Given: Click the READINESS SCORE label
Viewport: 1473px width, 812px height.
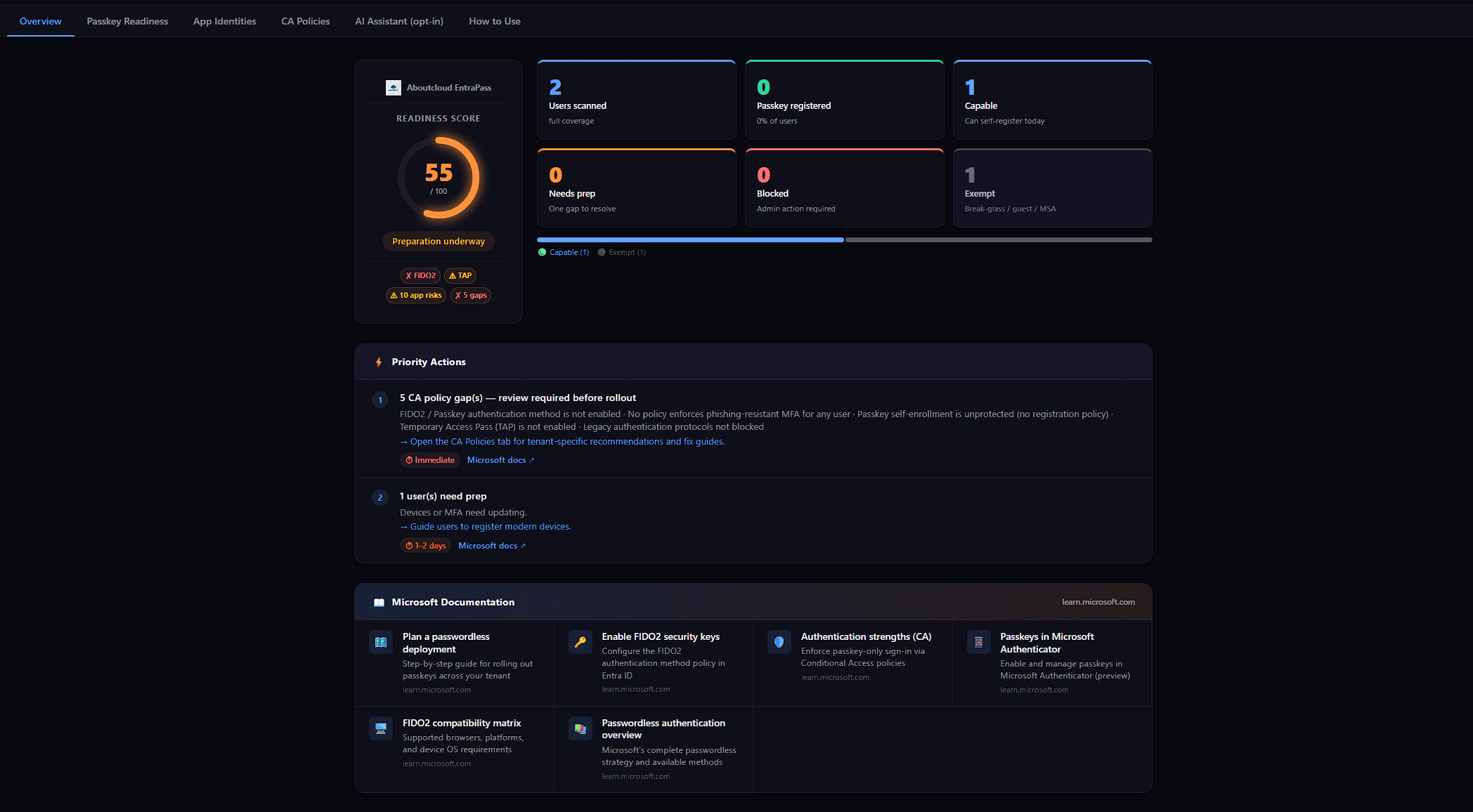Looking at the screenshot, I should pyautogui.click(x=439, y=119).
